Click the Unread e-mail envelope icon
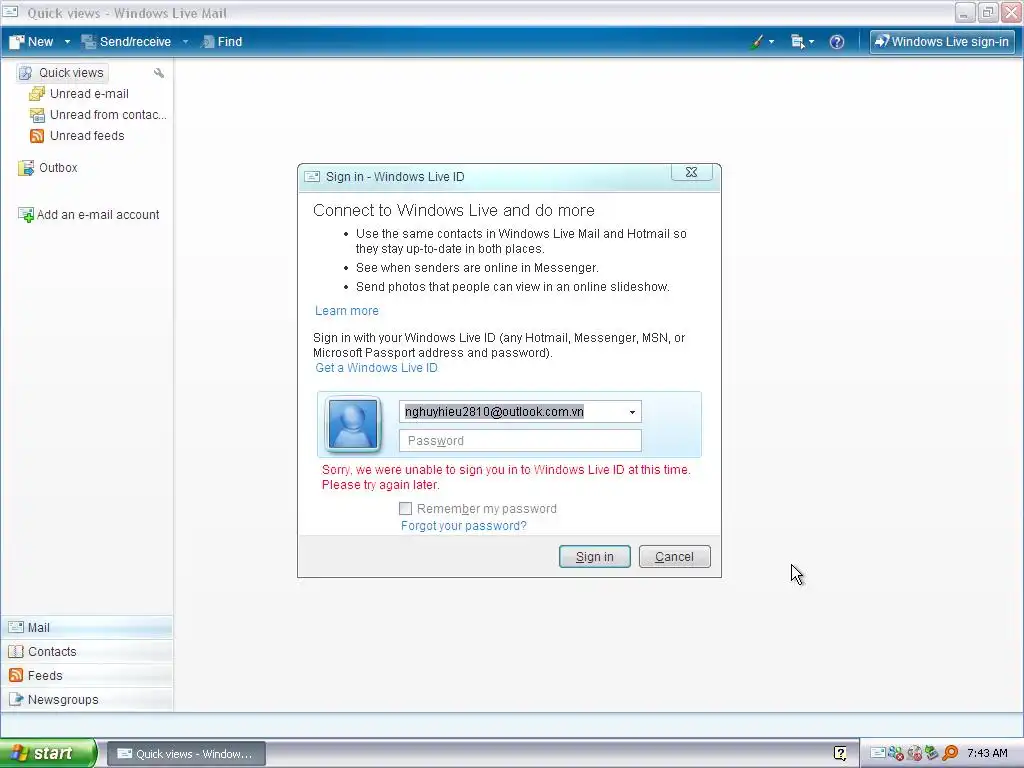The height and width of the screenshot is (768, 1024). (37, 94)
